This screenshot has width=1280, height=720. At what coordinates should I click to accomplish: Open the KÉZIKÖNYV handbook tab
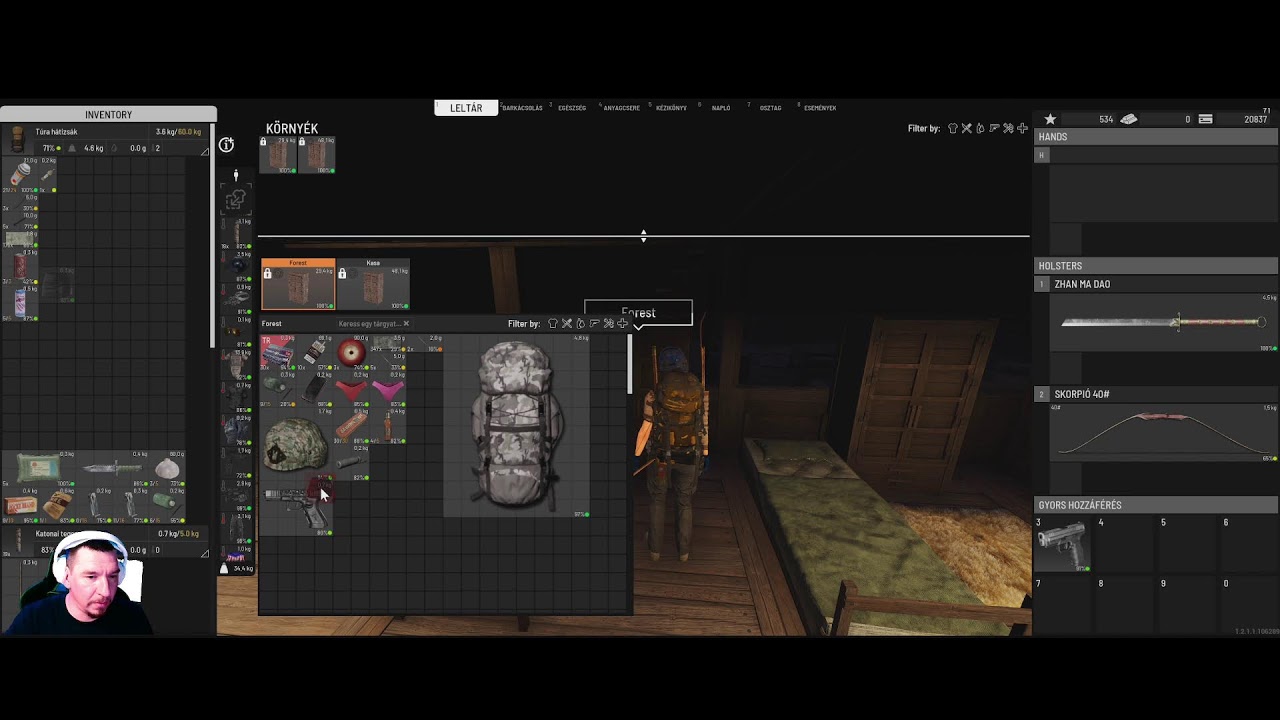(x=671, y=108)
